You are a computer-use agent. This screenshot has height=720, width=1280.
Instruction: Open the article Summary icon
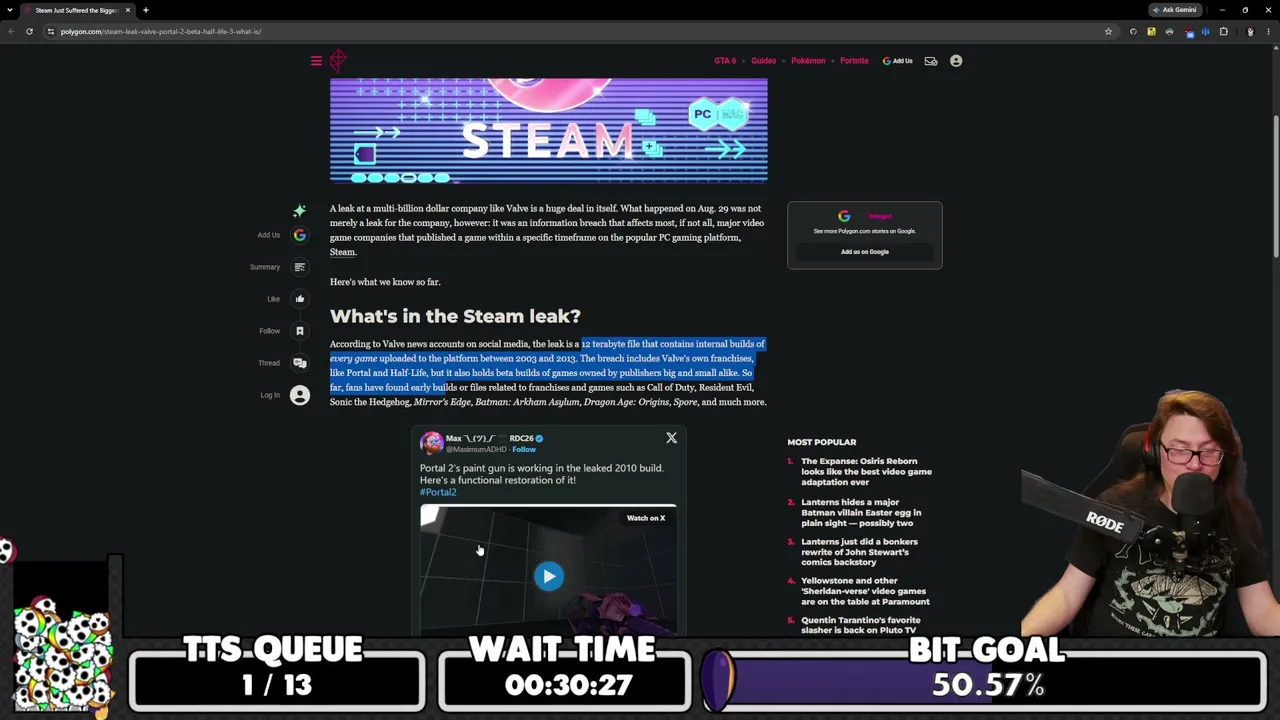[x=299, y=267]
